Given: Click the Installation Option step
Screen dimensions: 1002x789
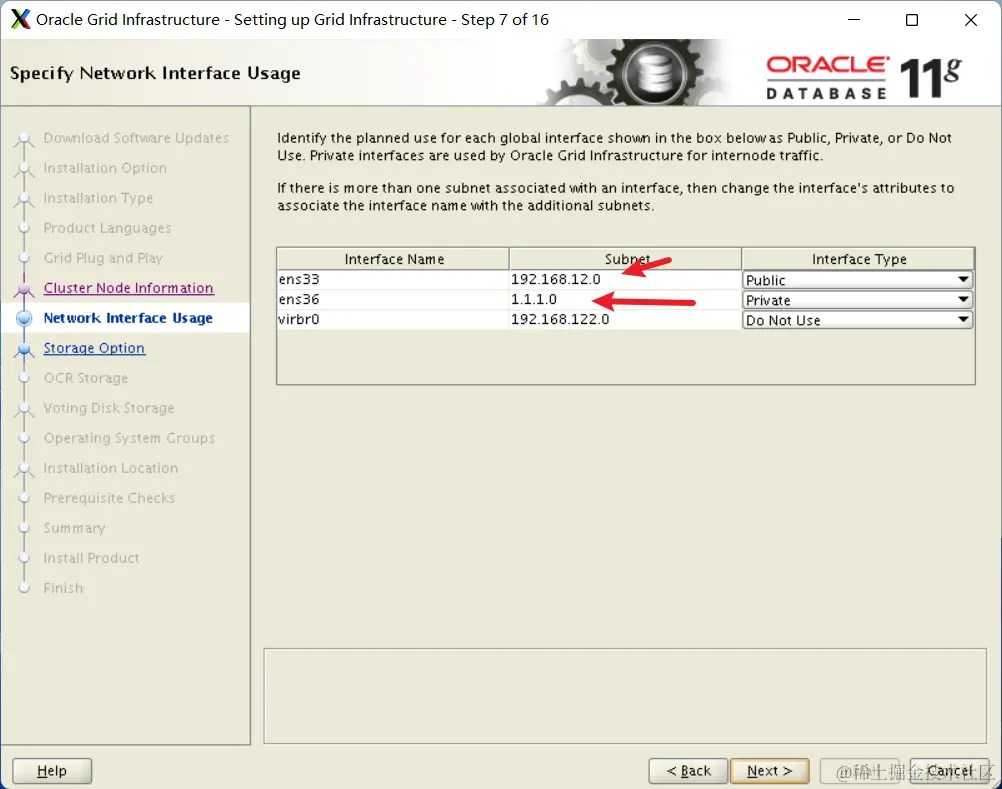Looking at the screenshot, I should [x=105, y=168].
